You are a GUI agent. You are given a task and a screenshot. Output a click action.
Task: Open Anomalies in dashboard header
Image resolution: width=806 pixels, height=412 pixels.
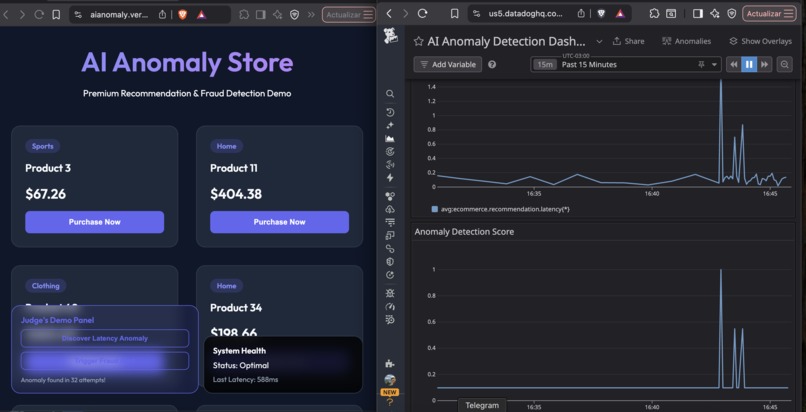click(687, 41)
